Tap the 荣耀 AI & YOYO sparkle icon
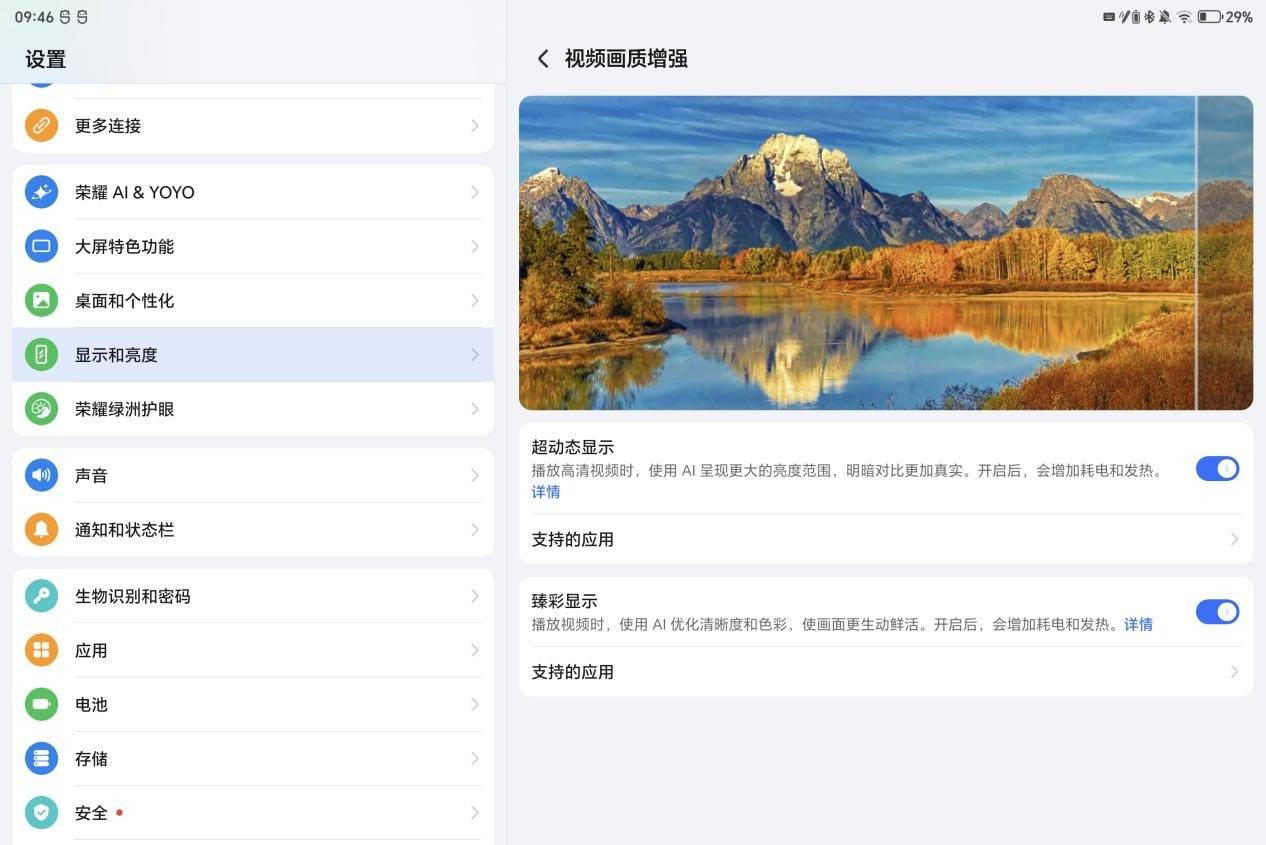The width and height of the screenshot is (1266, 845). coord(41,192)
